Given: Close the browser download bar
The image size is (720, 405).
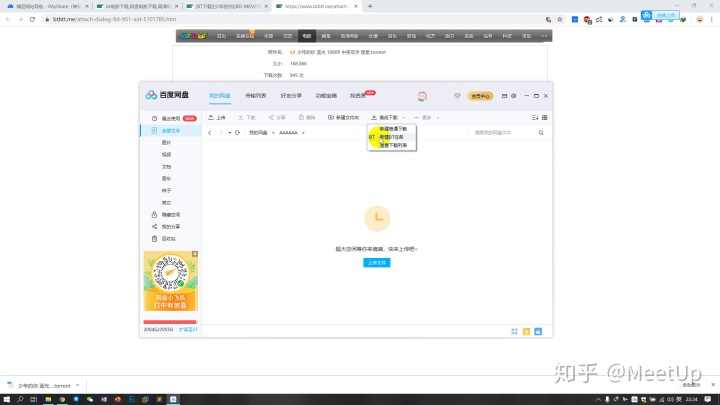Looking at the screenshot, I should click(x=713, y=385).
